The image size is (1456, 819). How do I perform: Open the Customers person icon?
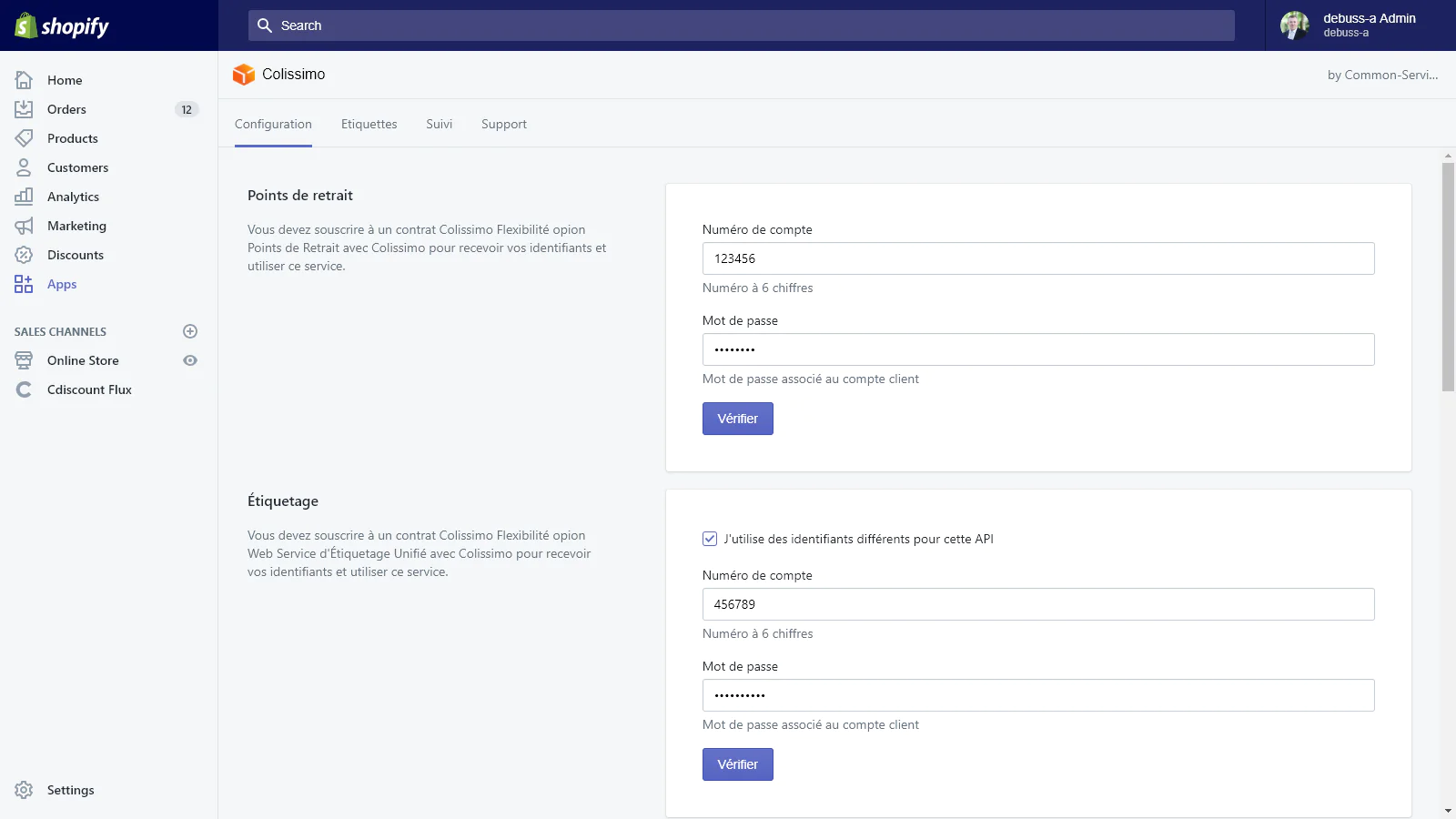24,167
